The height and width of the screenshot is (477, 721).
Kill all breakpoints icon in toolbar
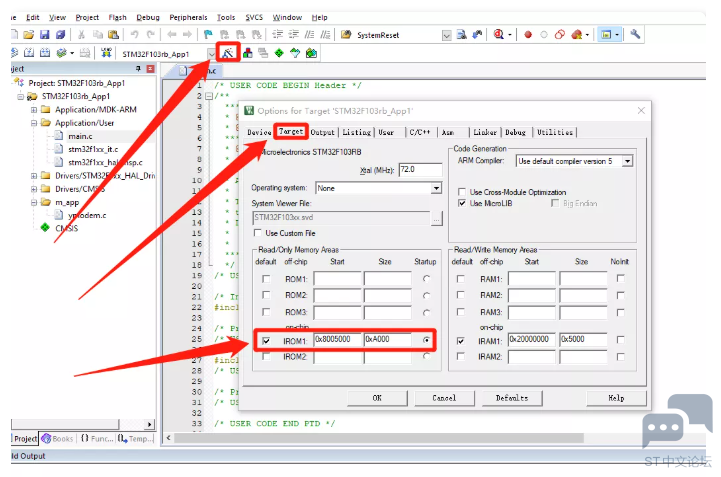click(576, 34)
